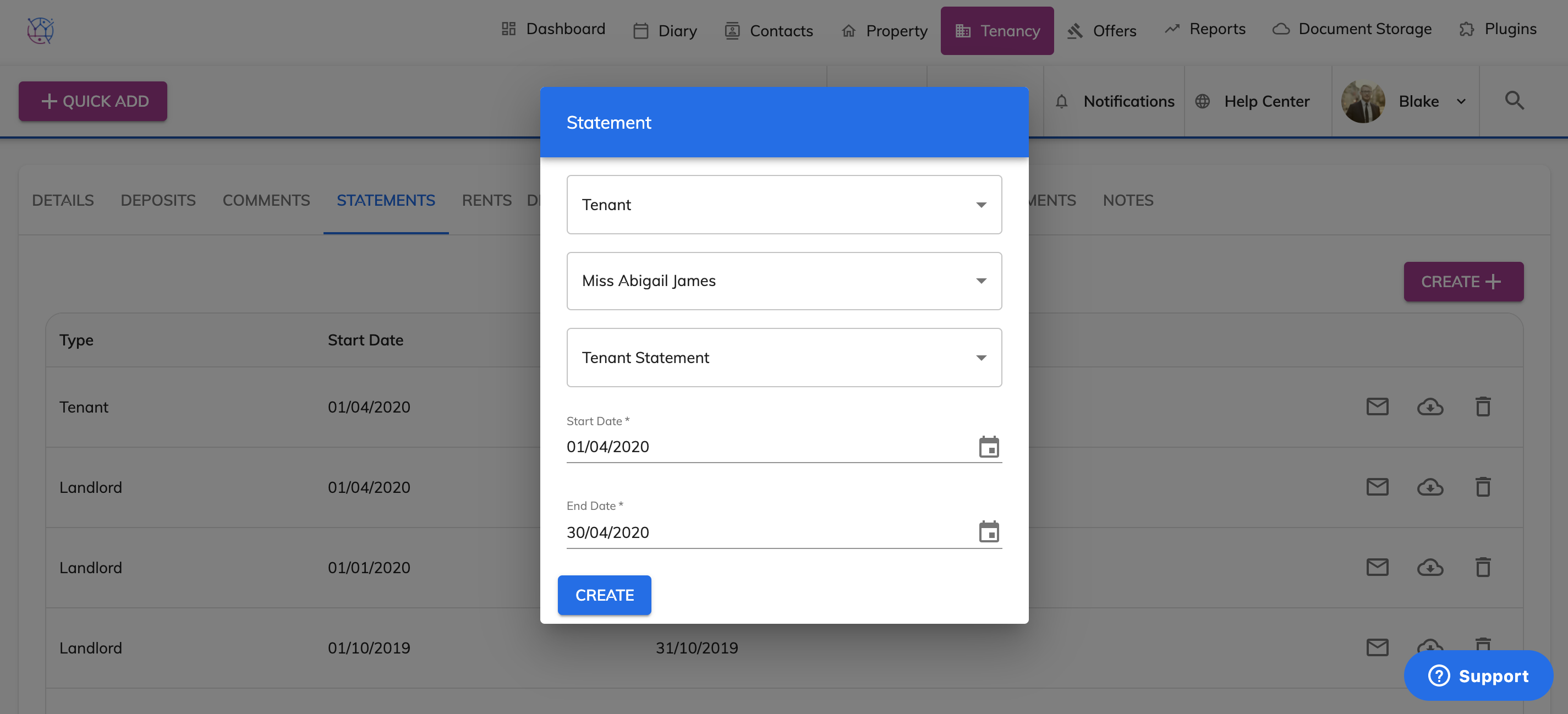This screenshot has width=1568, height=714.
Task: Download the Landlord 01/04/2020 statement
Action: pyautogui.click(x=1430, y=487)
